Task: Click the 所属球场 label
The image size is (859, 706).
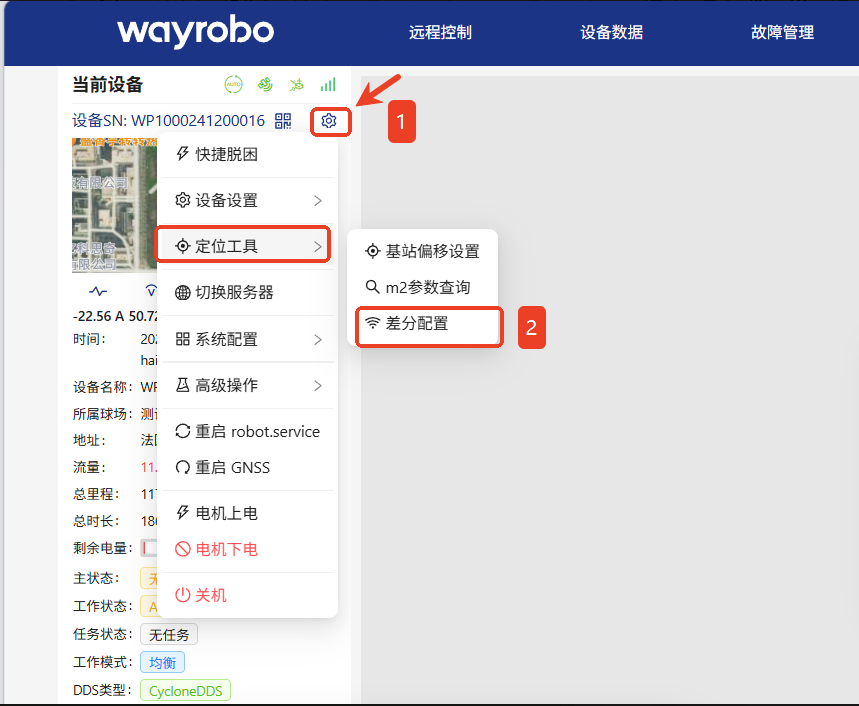Action: point(103,414)
